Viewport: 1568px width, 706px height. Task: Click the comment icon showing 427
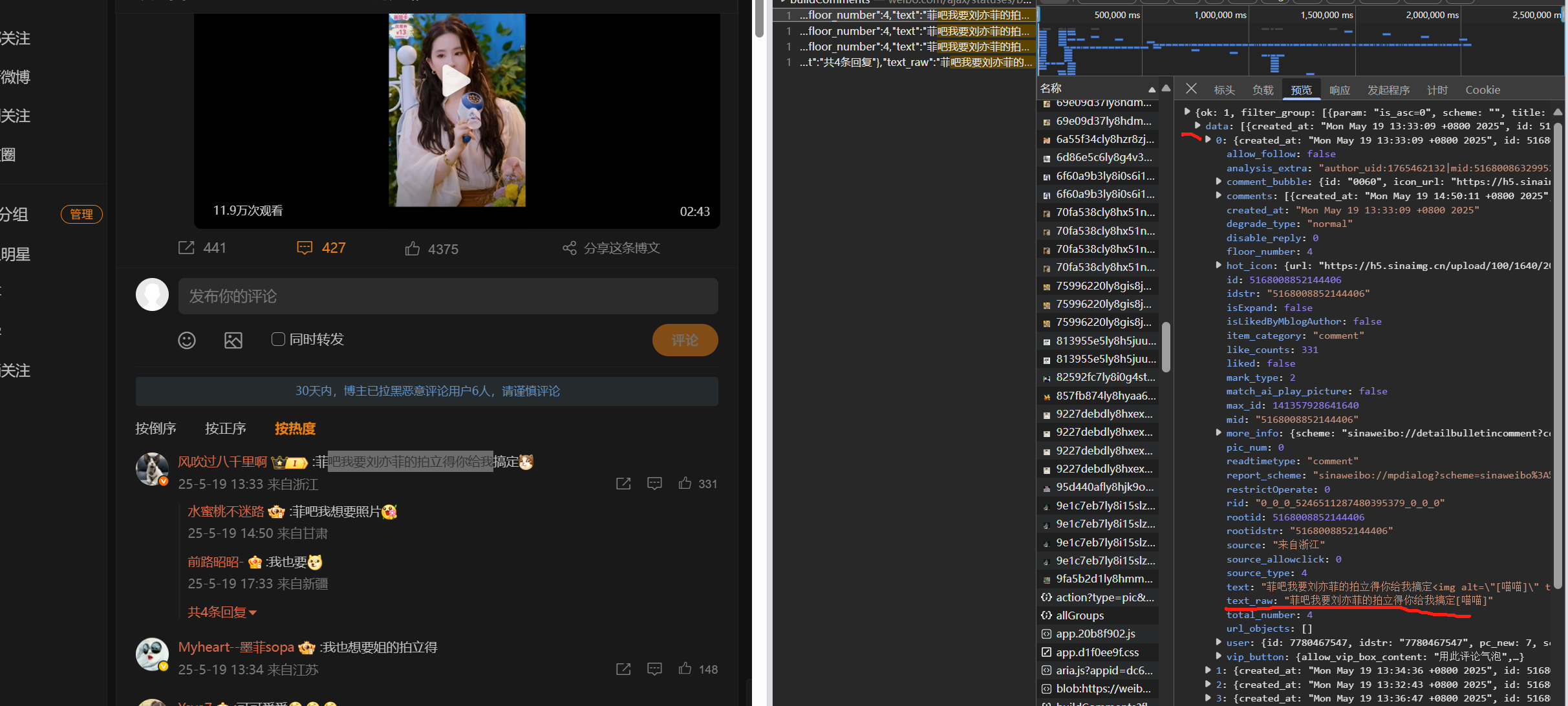305,248
